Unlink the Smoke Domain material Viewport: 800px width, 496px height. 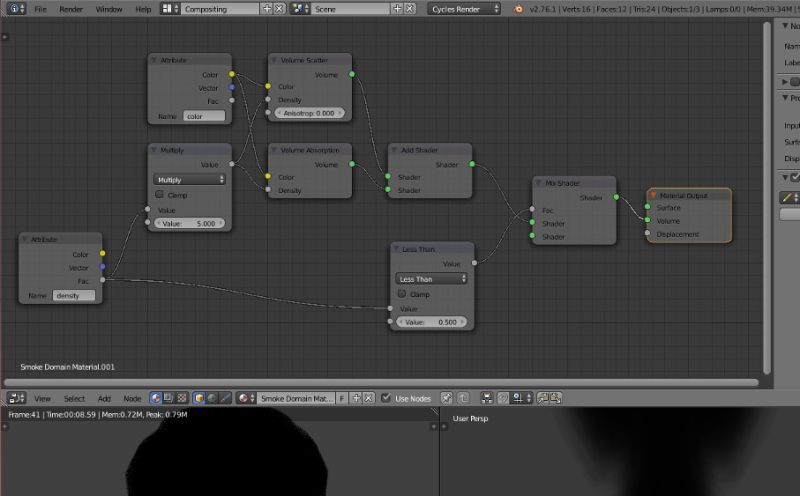coord(369,398)
